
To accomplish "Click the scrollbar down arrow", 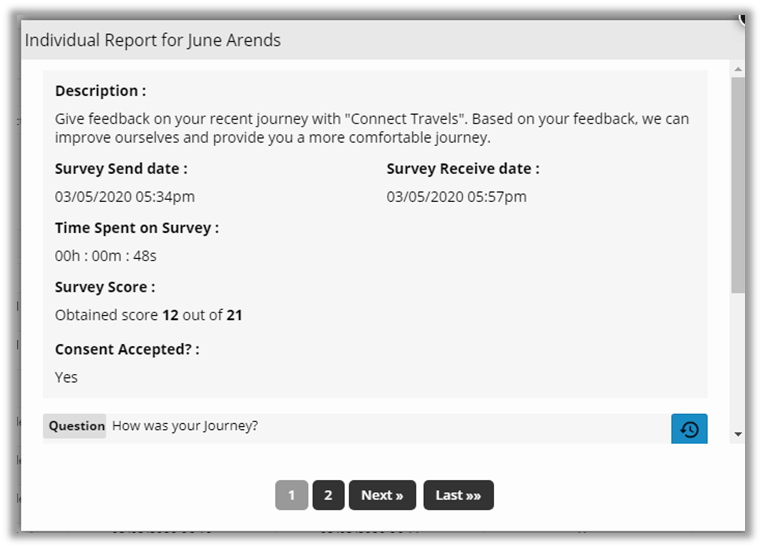I will 738,434.
